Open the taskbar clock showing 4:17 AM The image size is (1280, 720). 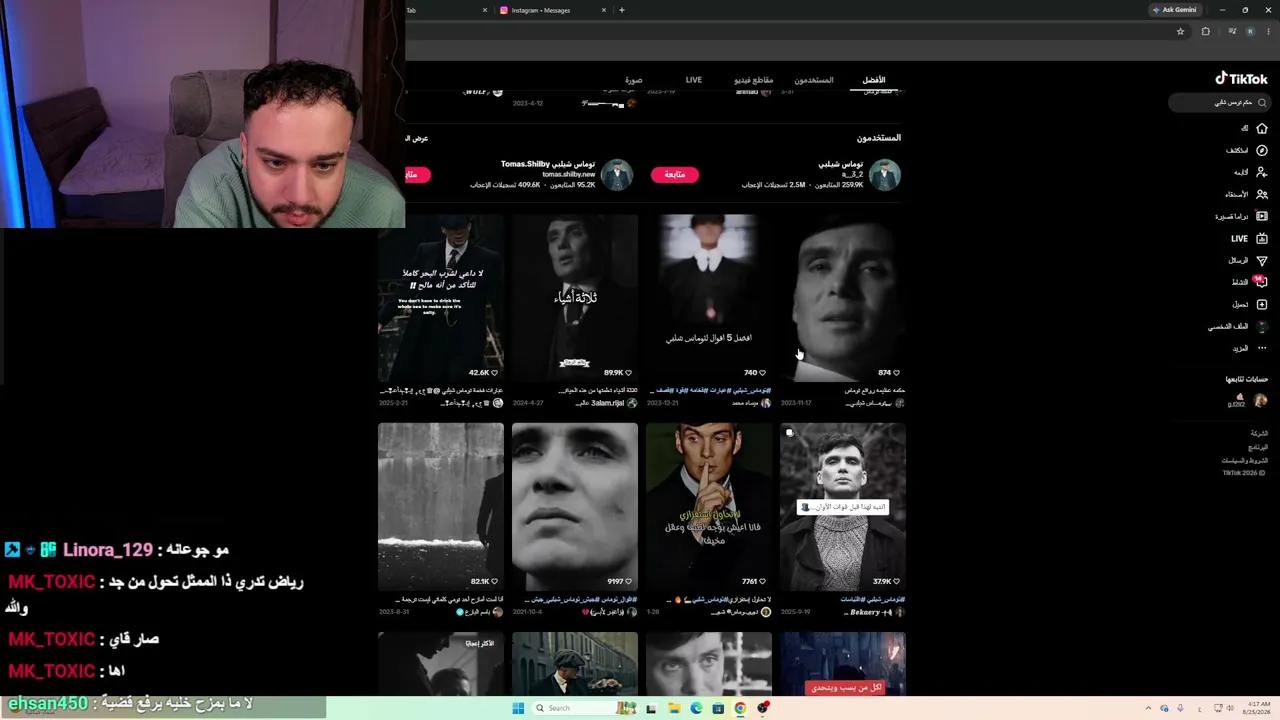[1254, 708]
